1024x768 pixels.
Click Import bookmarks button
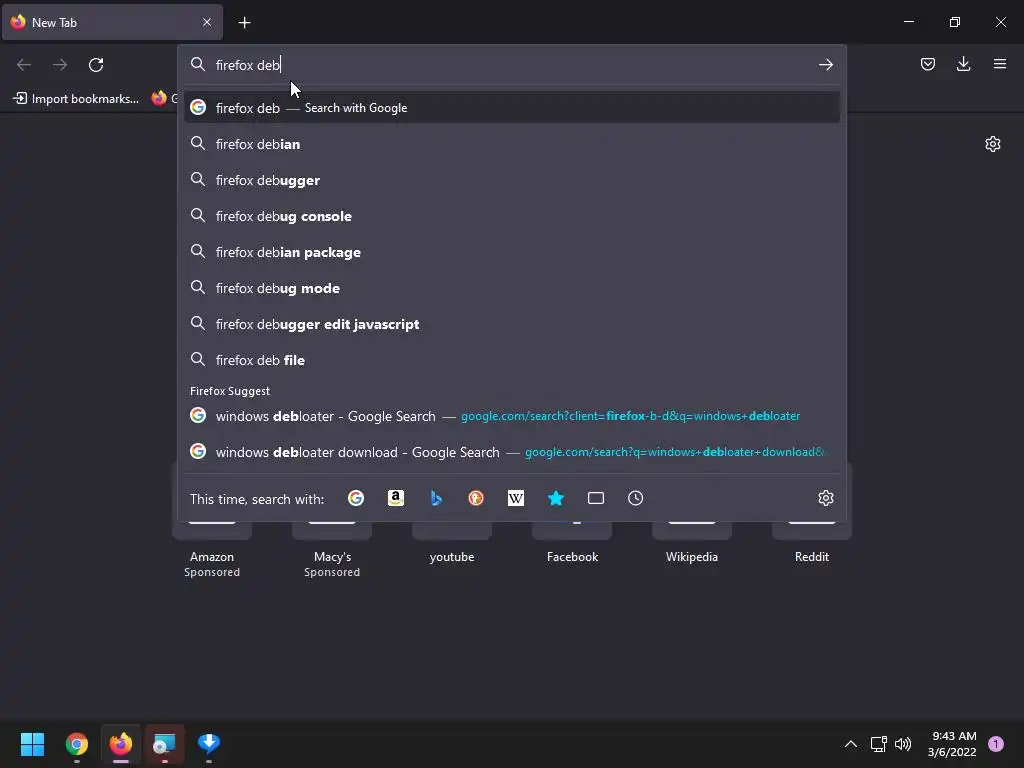pos(76,99)
